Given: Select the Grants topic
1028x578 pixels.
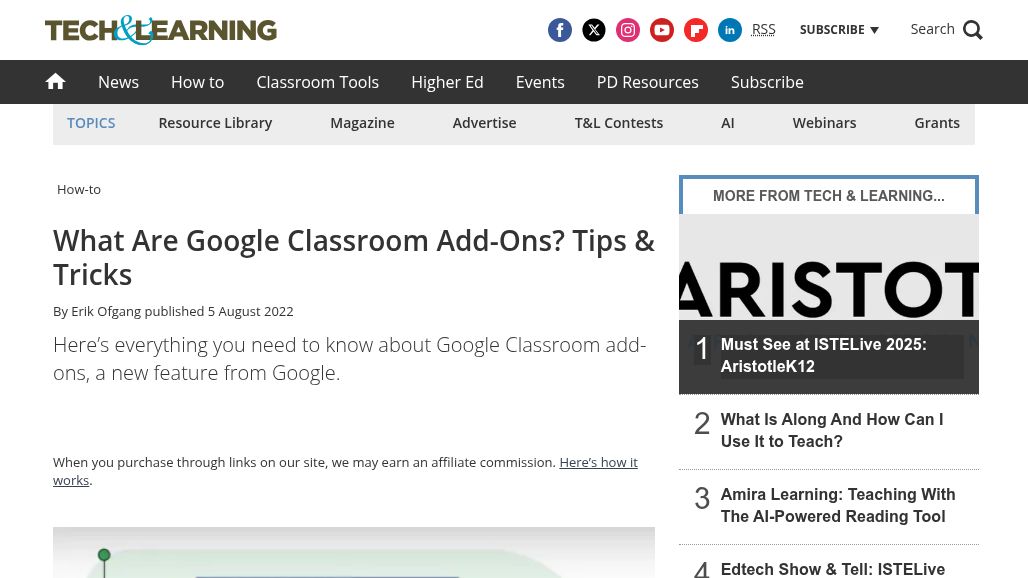Looking at the screenshot, I should tap(937, 123).
